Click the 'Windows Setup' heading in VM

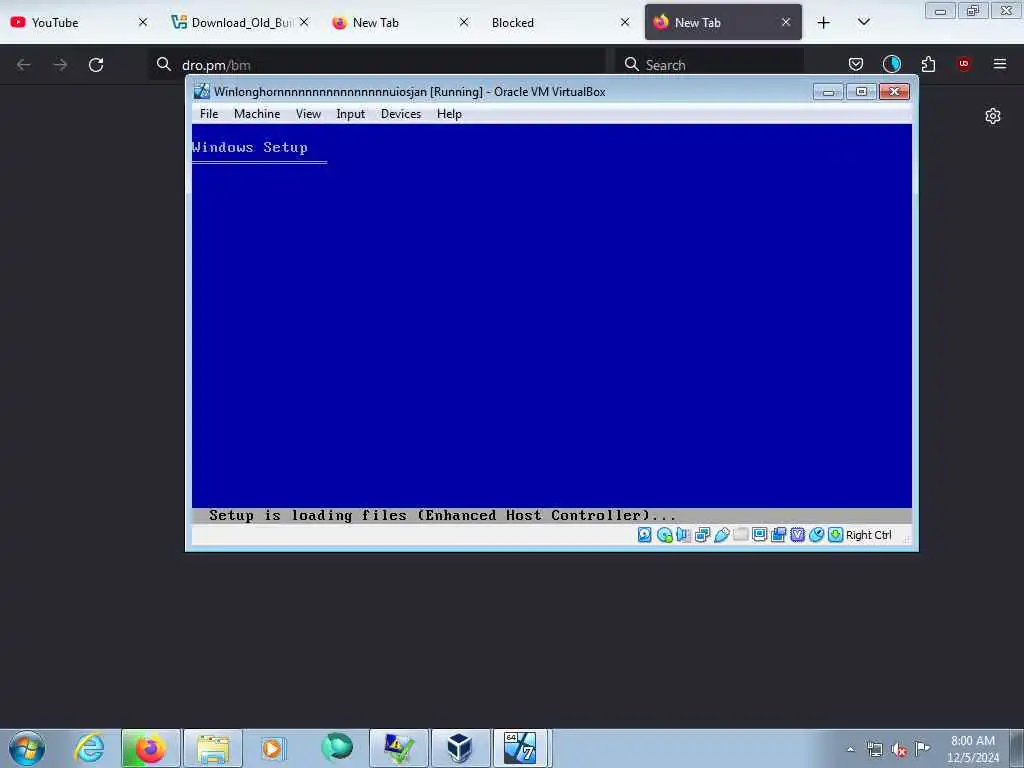click(249, 147)
